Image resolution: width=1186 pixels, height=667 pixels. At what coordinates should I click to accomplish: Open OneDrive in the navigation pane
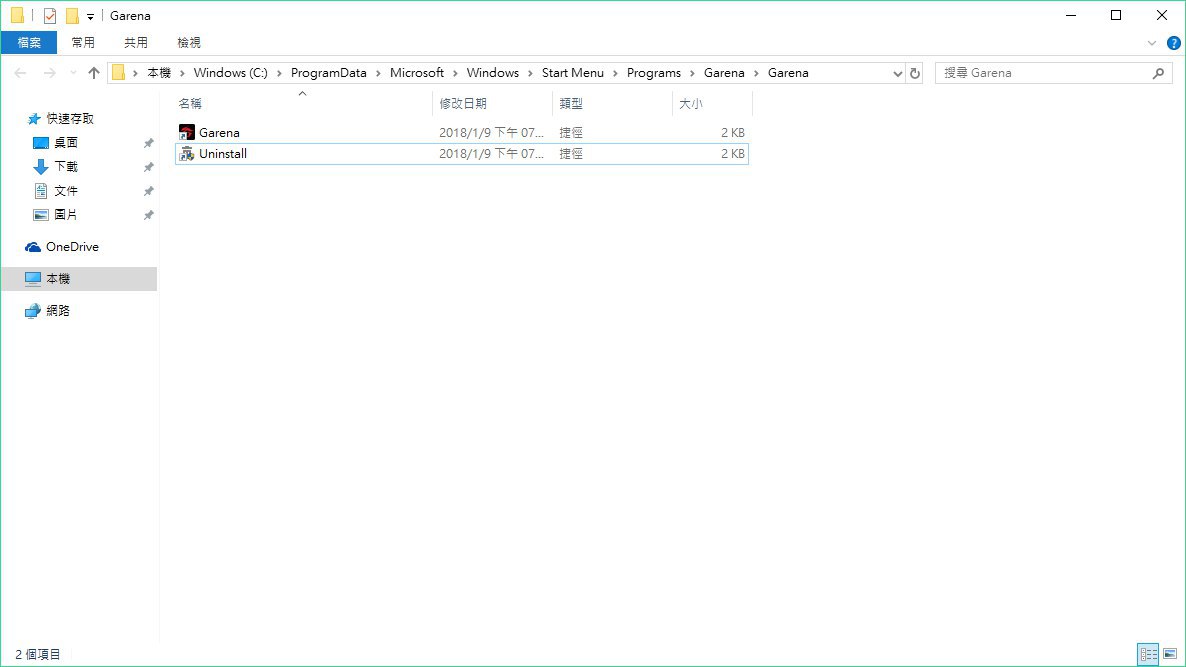click(71, 247)
